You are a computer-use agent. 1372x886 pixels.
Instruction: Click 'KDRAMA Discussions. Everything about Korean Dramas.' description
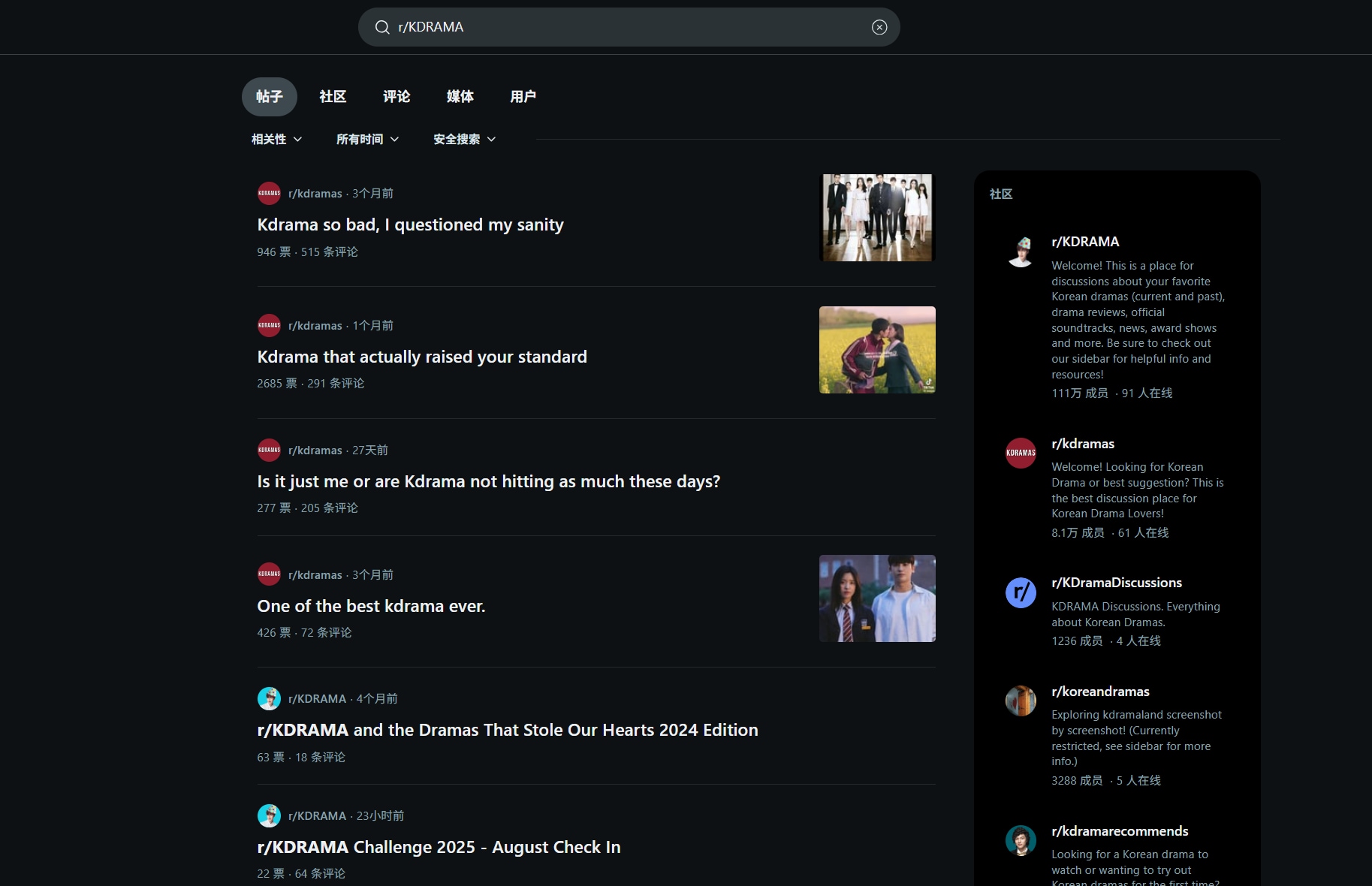click(1135, 614)
